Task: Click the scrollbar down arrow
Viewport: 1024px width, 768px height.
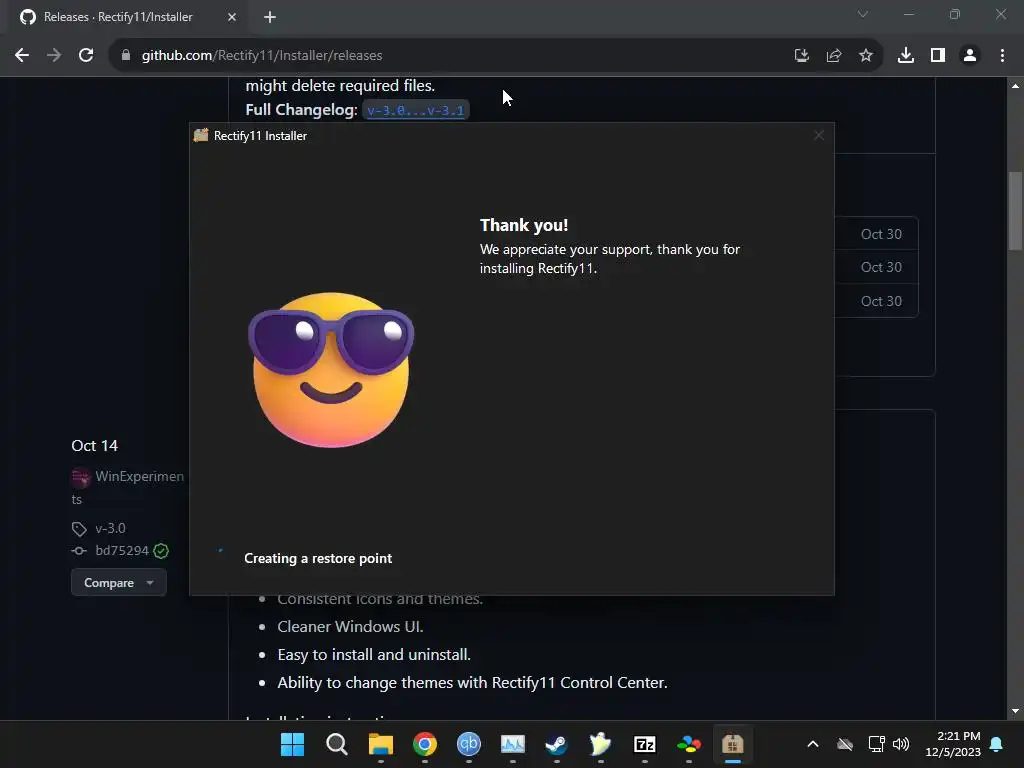Action: (1015, 711)
